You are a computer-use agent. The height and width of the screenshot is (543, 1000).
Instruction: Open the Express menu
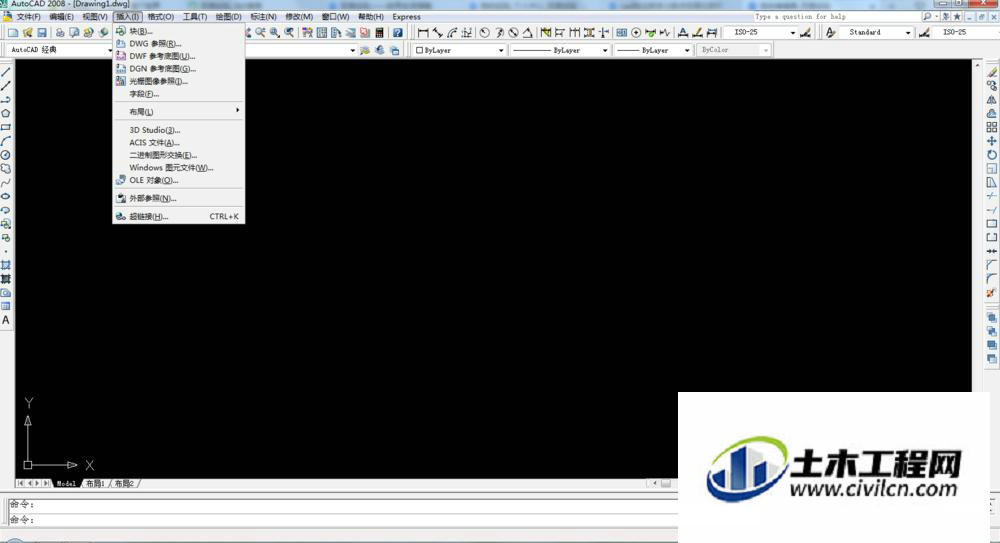(x=406, y=17)
